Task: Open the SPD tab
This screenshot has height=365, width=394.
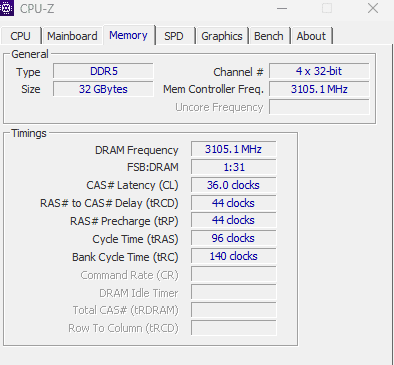Action: pos(174,36)
